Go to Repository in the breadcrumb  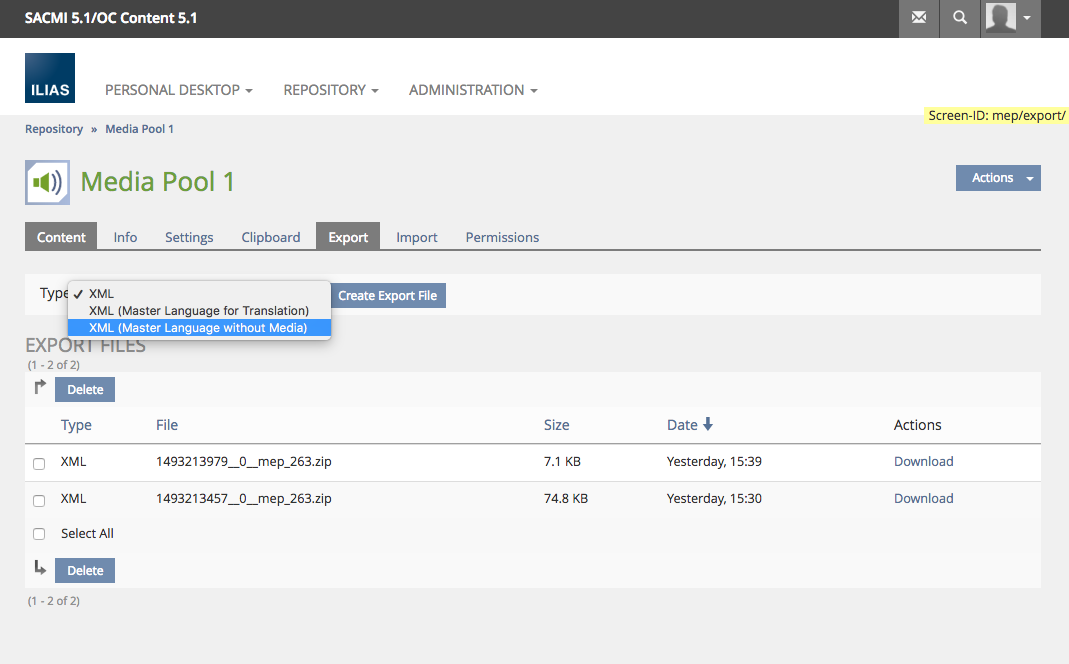click(x=54, y=129)
